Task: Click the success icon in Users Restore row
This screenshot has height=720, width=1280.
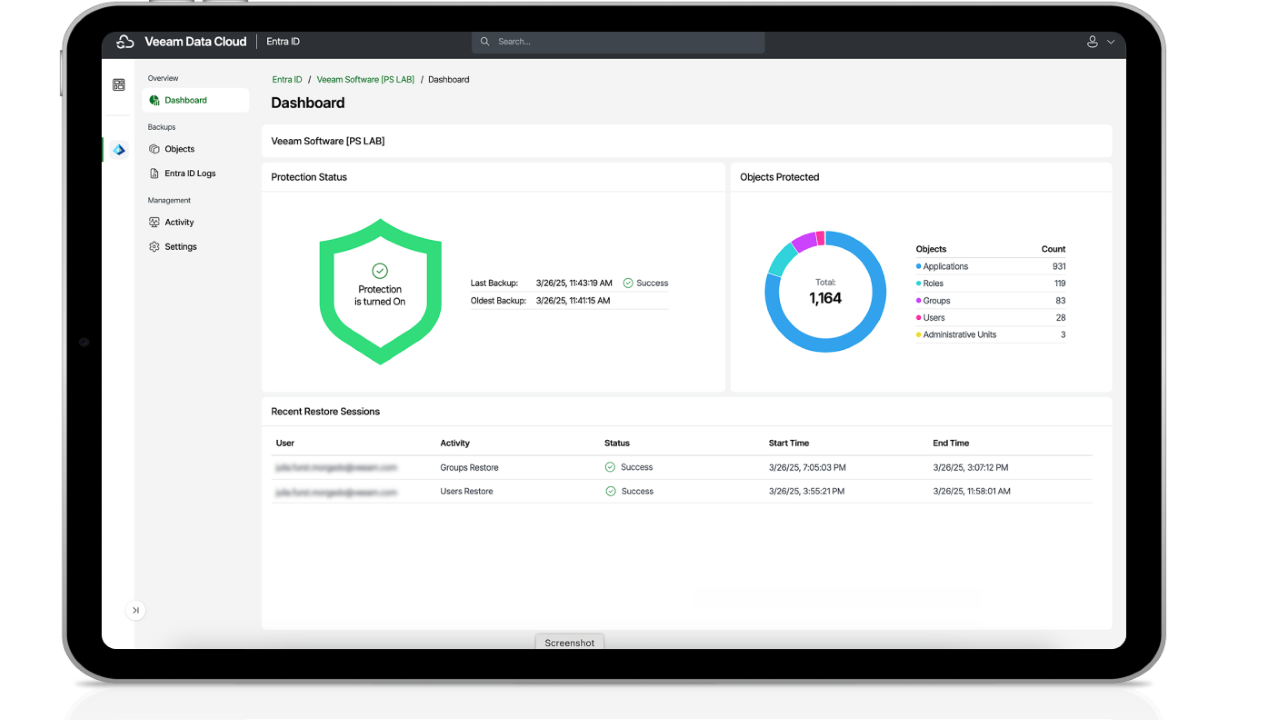Action: (610, 491)
